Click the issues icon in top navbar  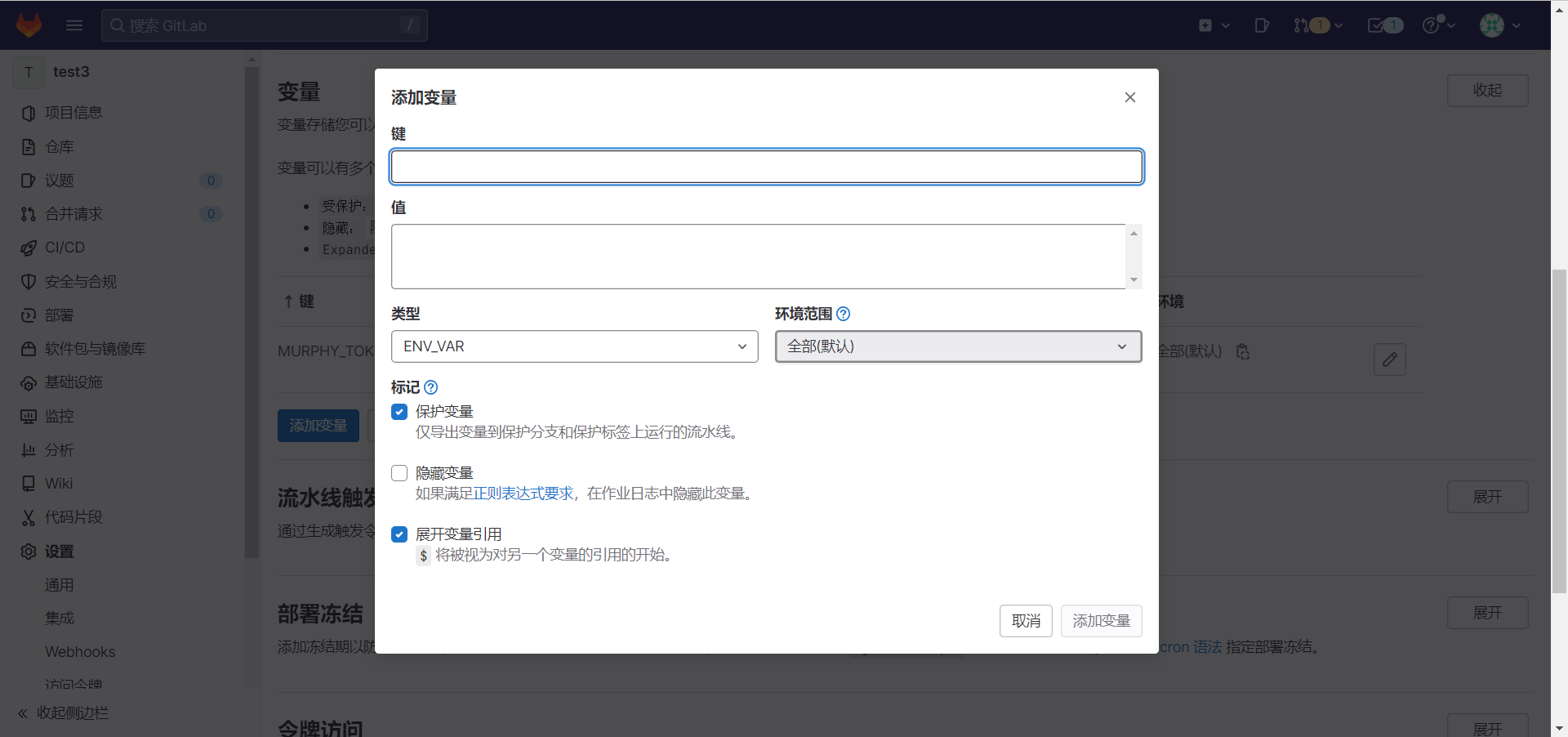[1262, 25]
